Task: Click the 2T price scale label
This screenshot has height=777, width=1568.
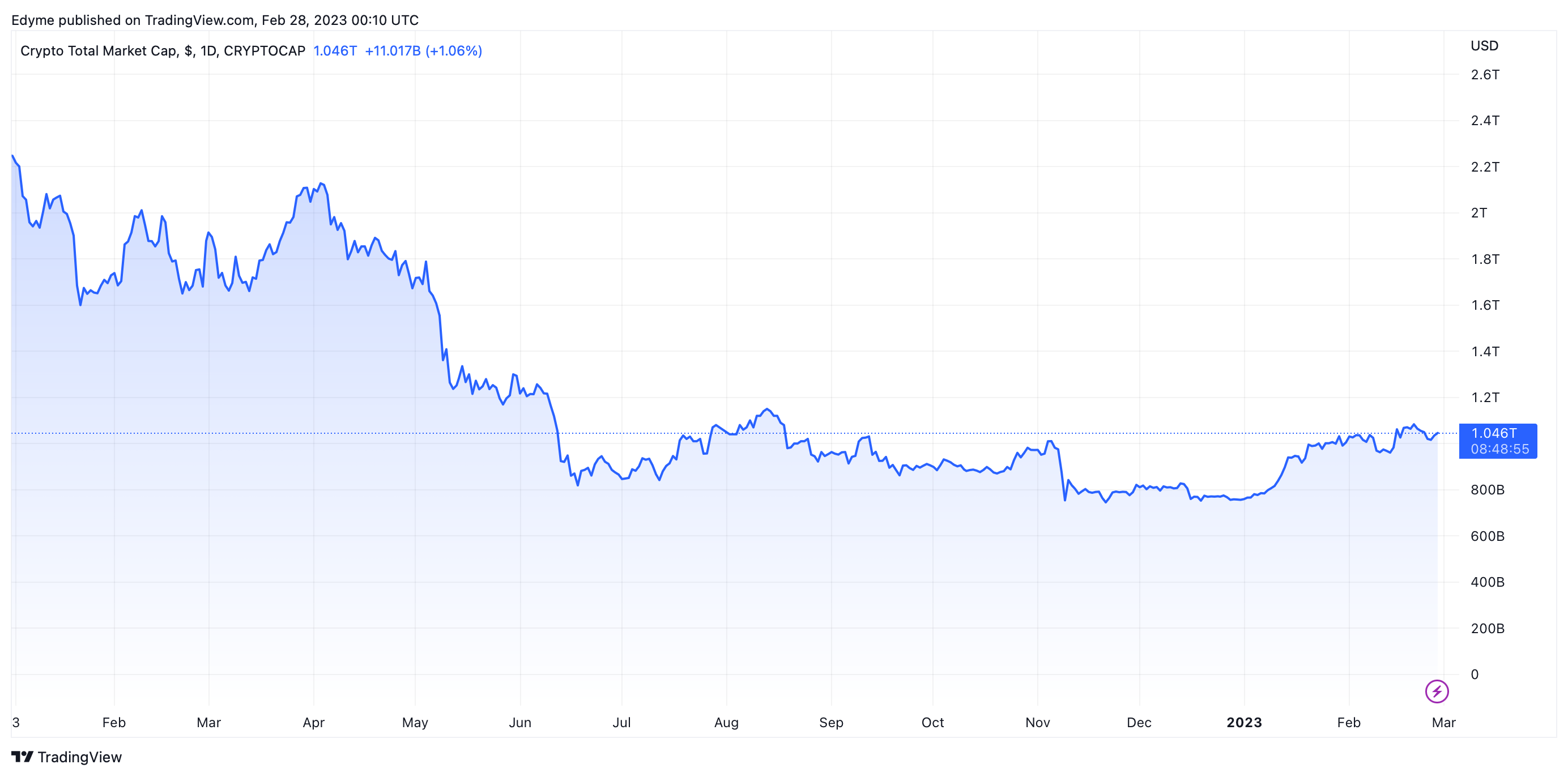Action: [1478, 213]
